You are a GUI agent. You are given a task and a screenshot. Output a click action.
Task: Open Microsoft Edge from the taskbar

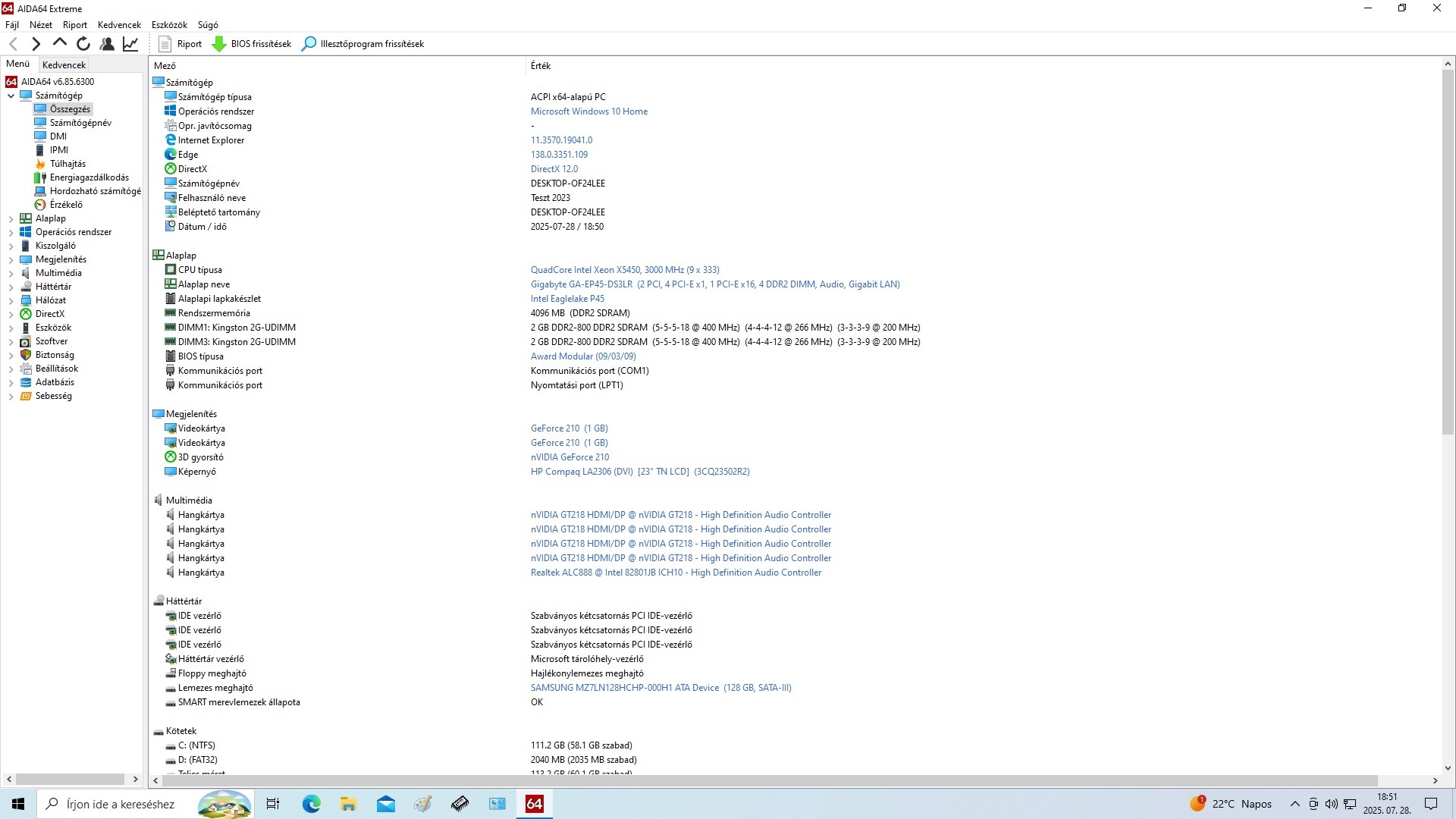pos(311,804)
